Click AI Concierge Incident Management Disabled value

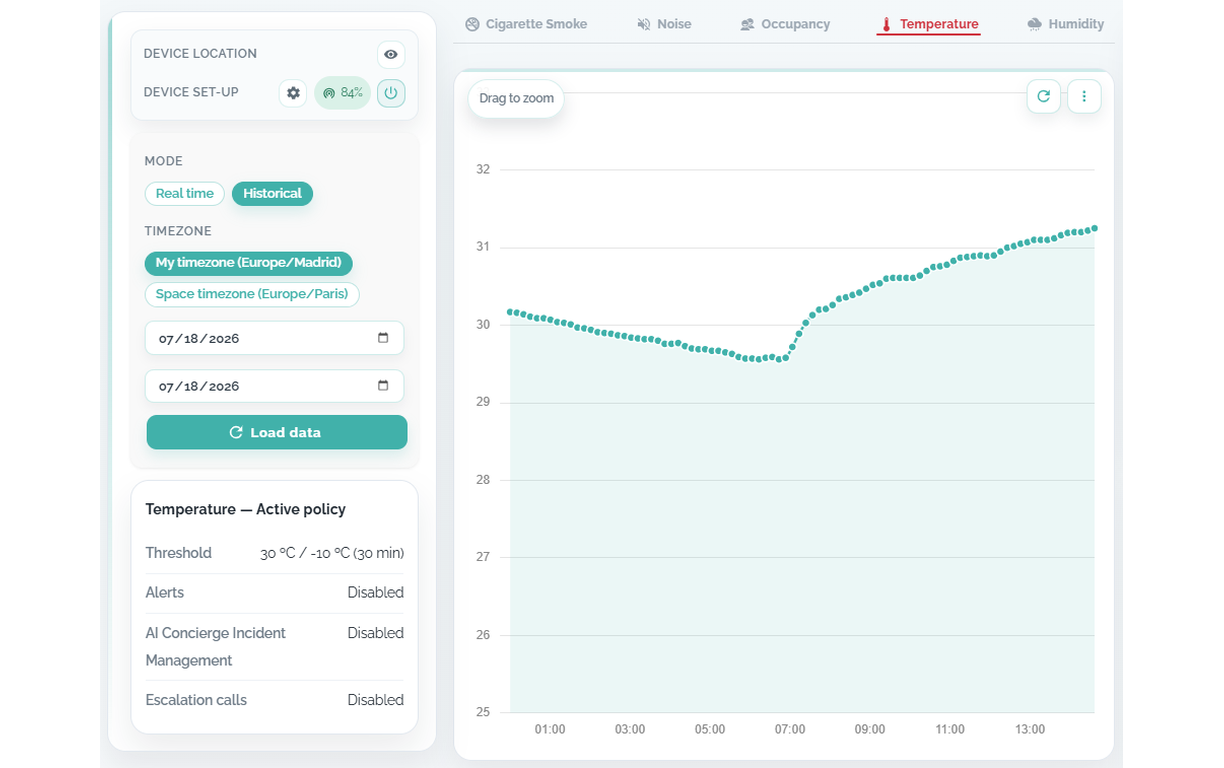[x=375, y=633]
